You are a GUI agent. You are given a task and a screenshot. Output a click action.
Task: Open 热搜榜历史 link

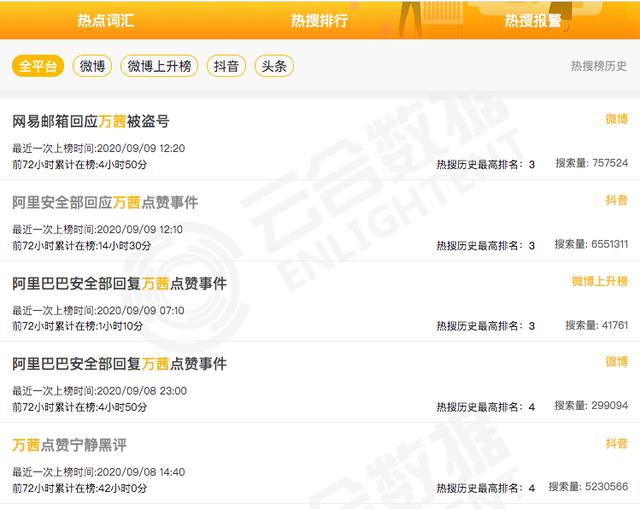point(598,66)
